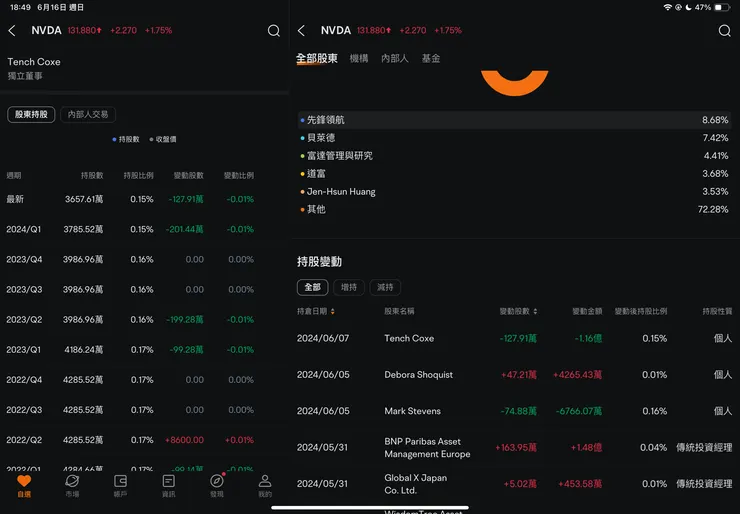740x514 pixels.
Task: Sort by 持倉日期 arrow
Action: 333,311
